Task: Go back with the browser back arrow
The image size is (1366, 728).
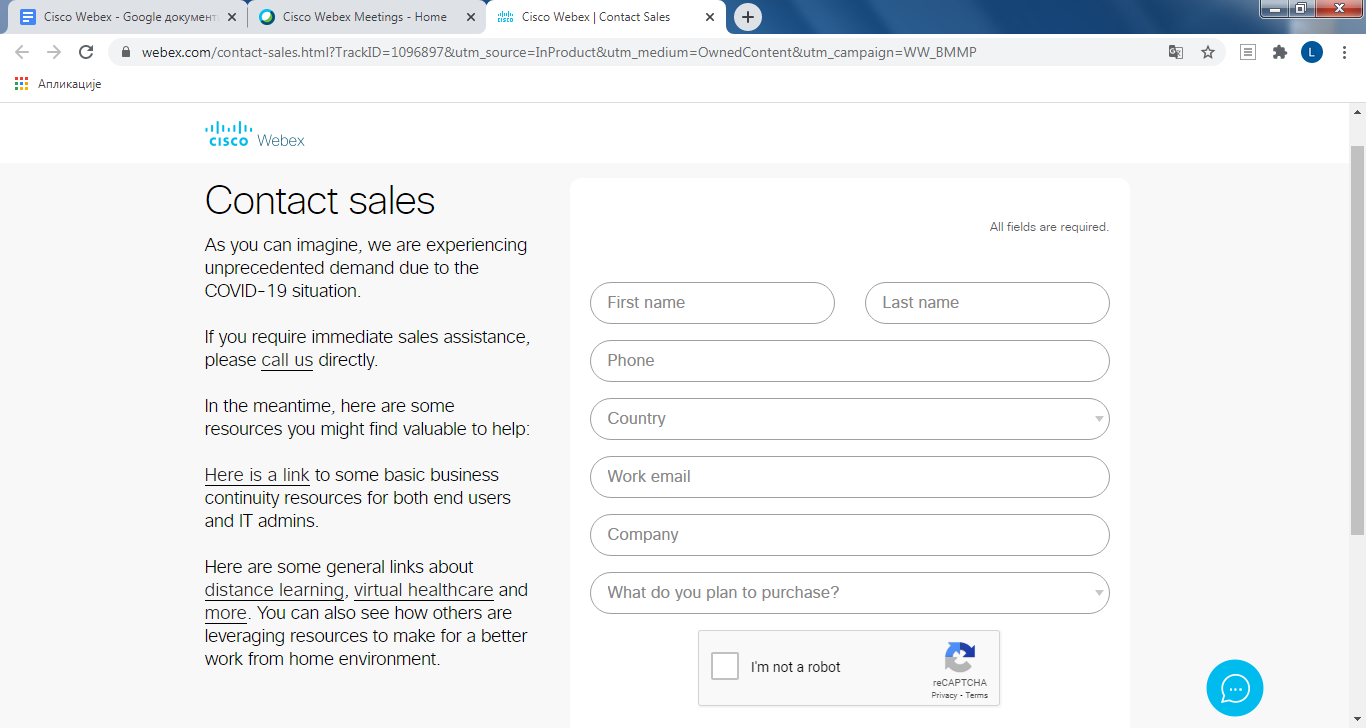Action: tap(22, 52)
